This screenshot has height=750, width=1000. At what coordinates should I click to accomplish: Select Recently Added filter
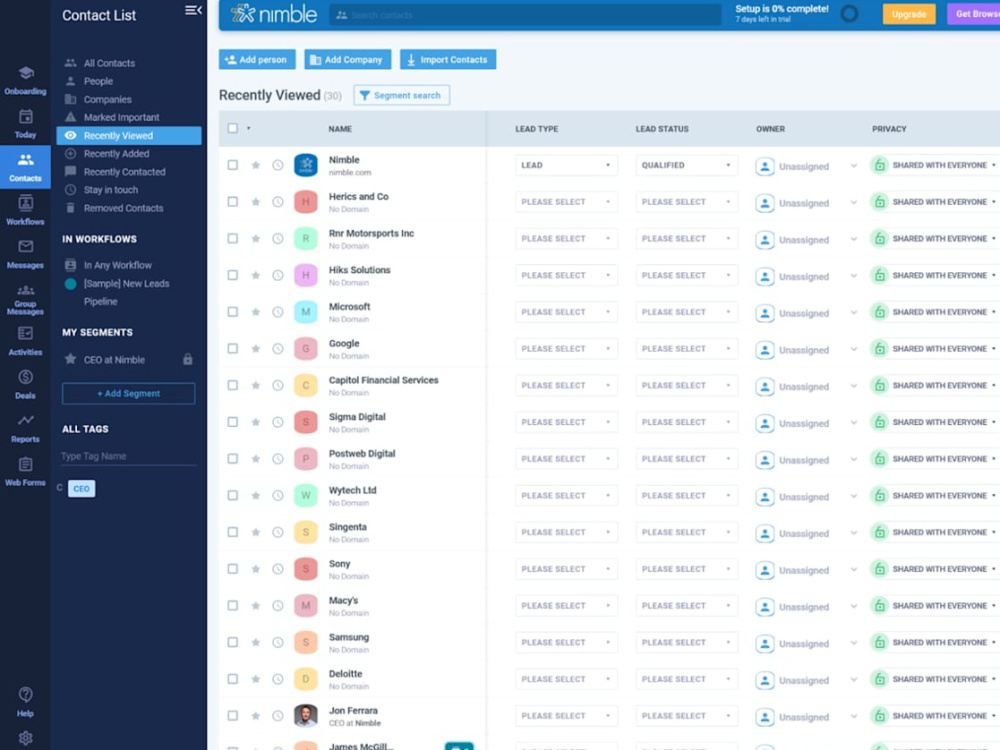point(116,154)
